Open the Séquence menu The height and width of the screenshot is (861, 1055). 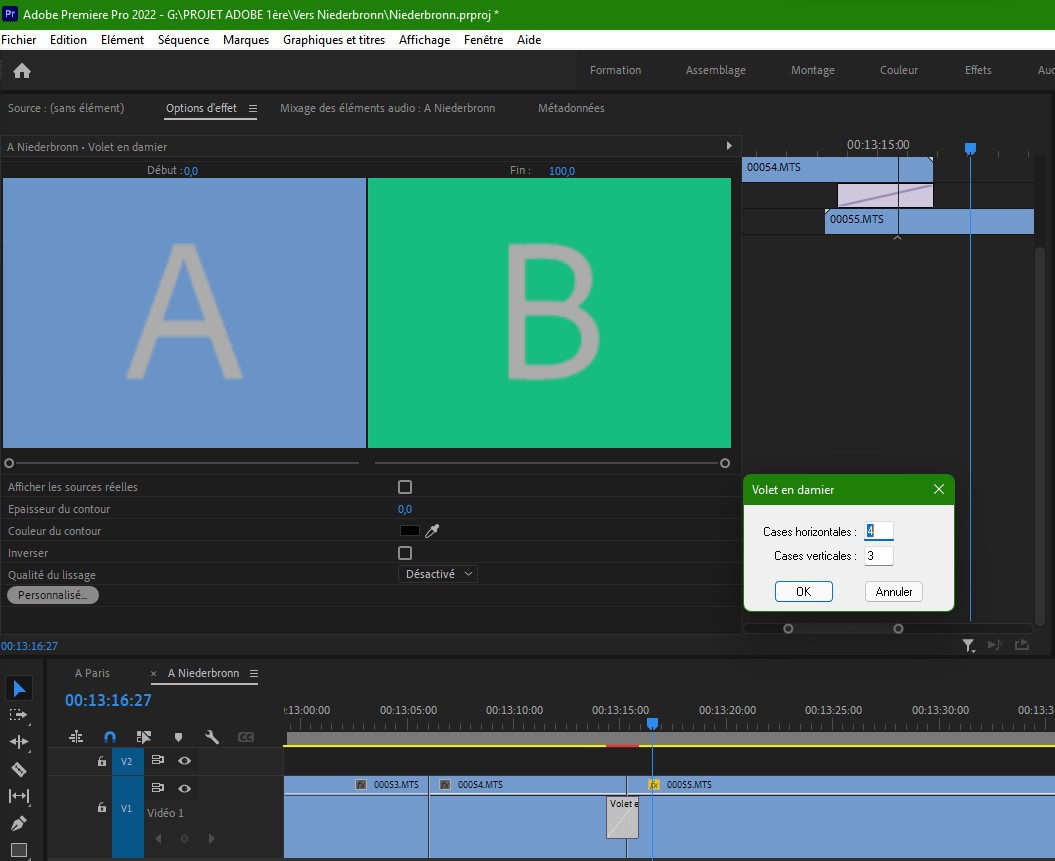[x=183, y=40]
